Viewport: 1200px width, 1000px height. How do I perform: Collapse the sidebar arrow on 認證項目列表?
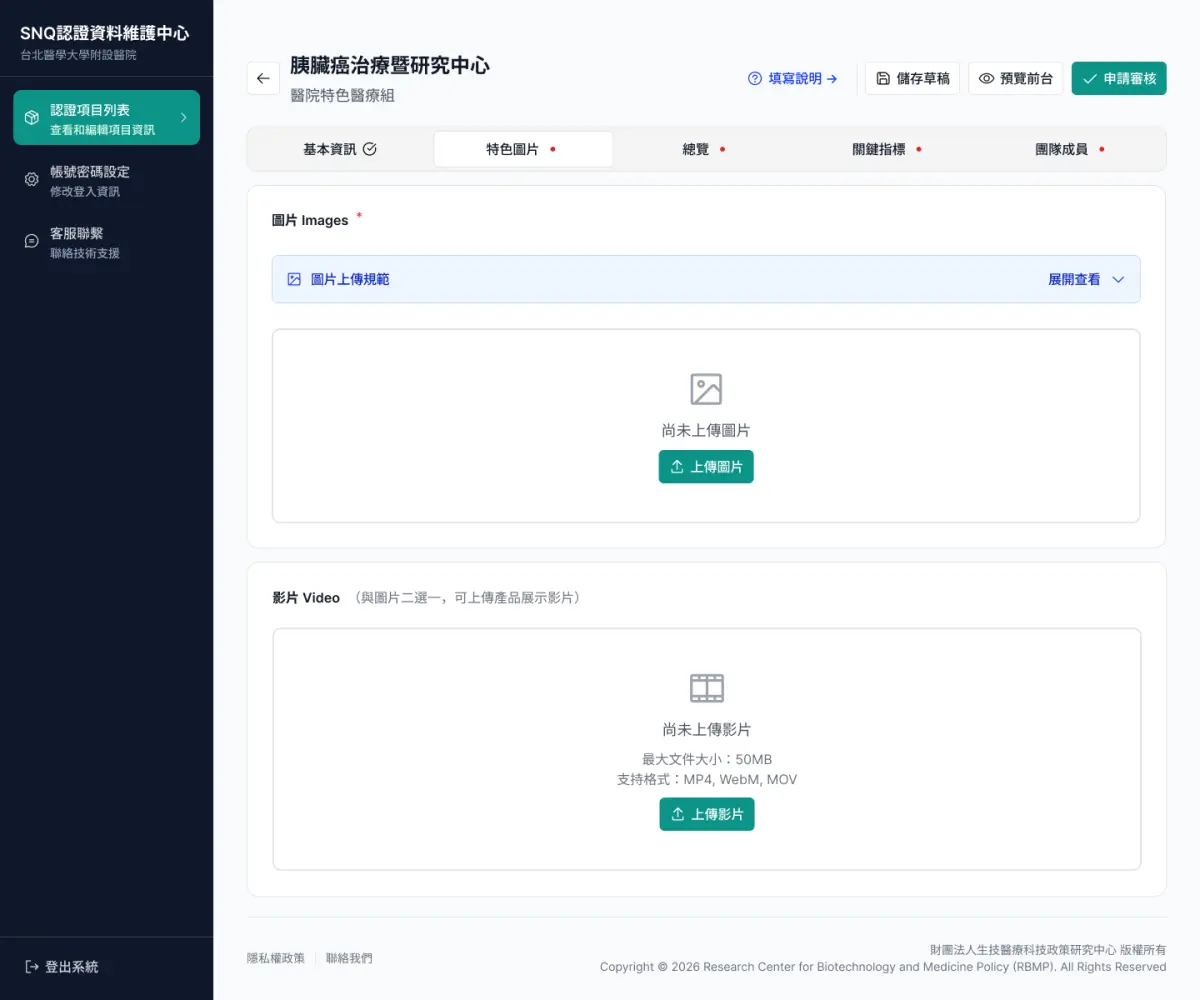point(186,117)
